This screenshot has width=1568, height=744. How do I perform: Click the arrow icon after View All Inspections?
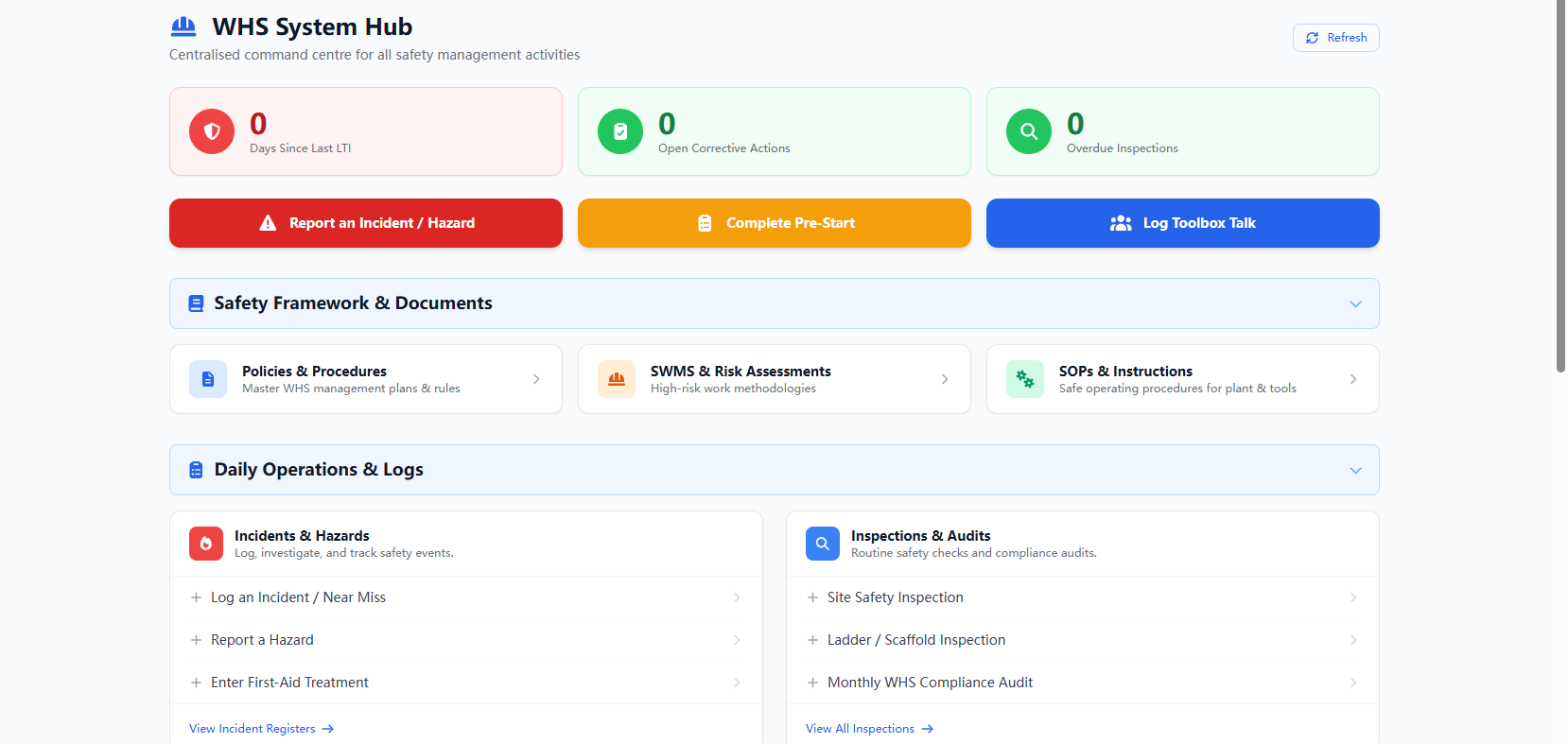pos(928,729)
